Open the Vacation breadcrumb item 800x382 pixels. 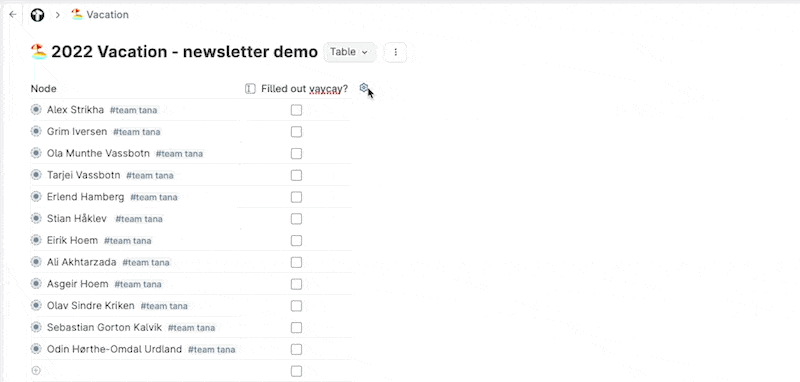[x=100, y=15]
